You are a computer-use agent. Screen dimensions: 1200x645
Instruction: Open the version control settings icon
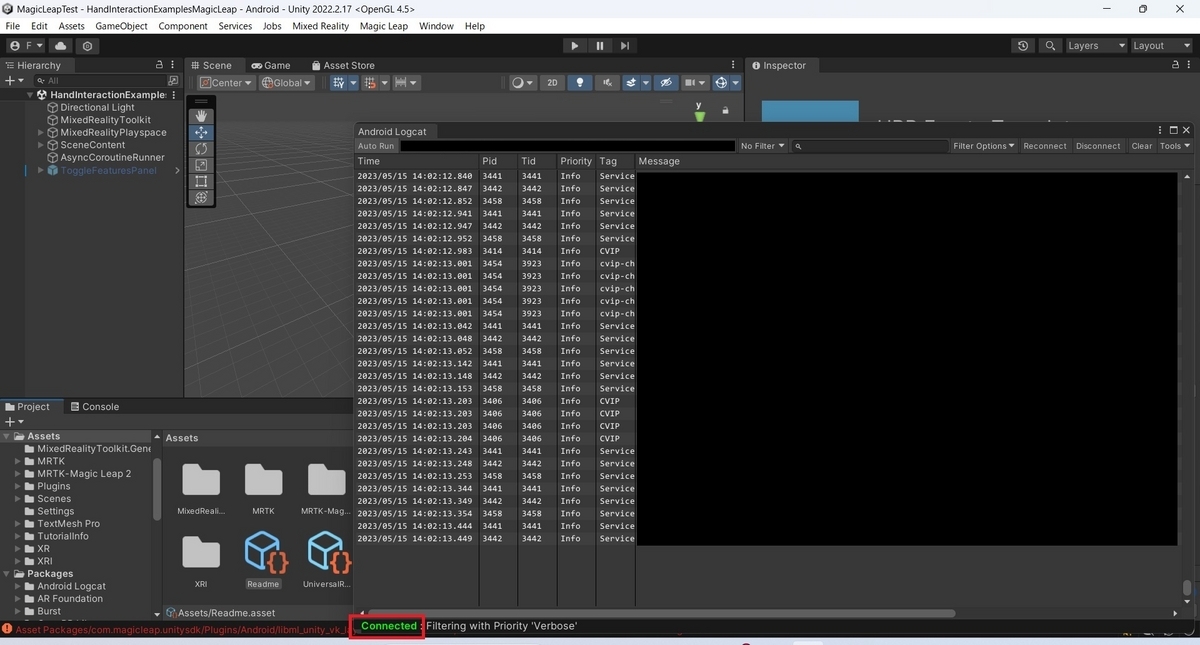click(88, 46)
